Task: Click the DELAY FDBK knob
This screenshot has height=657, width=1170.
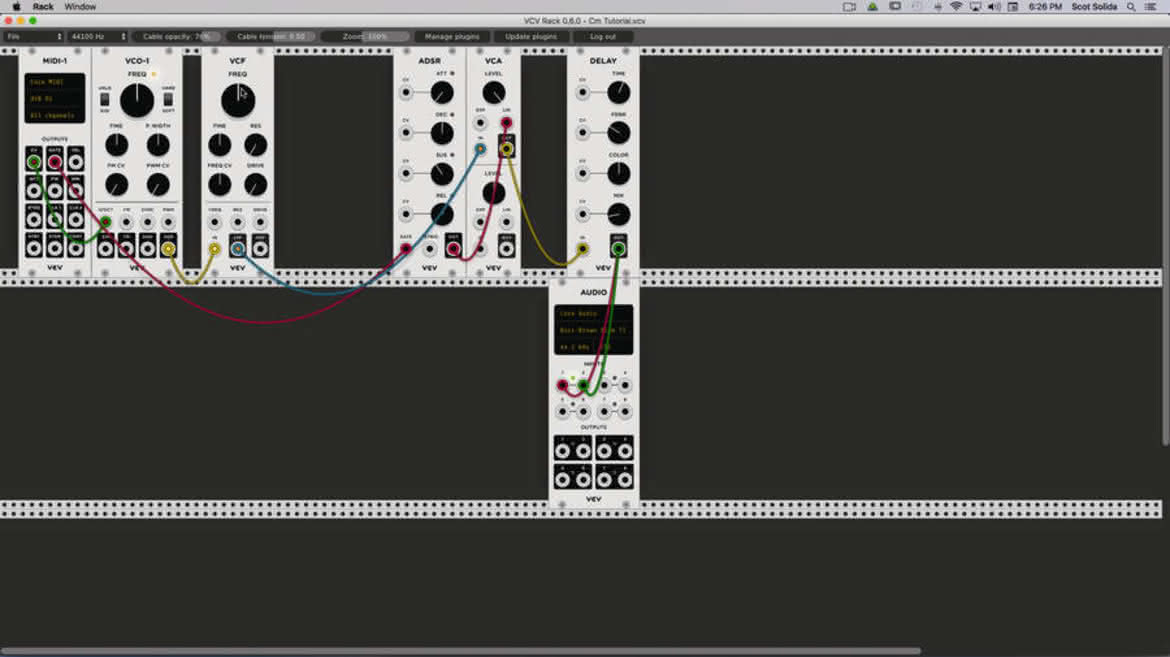Action: [619, 133]
